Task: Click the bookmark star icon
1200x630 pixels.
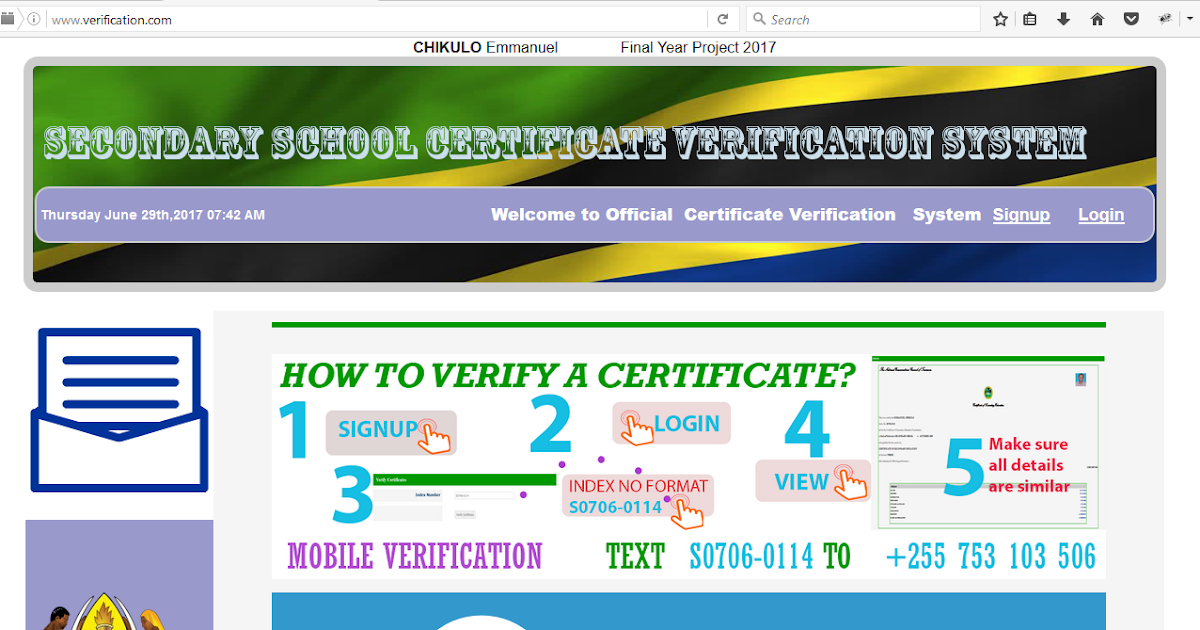Action: tap(1000, 19)
